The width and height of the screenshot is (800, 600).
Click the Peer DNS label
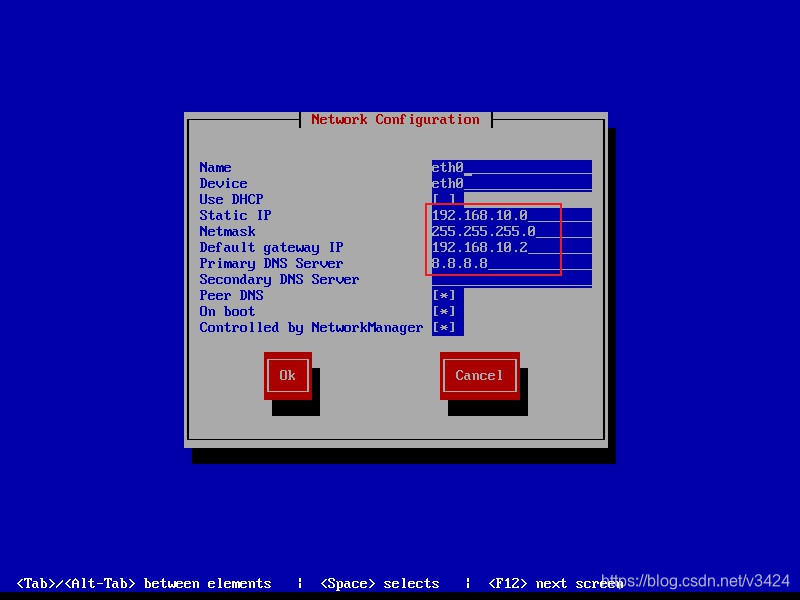(231, 295)
